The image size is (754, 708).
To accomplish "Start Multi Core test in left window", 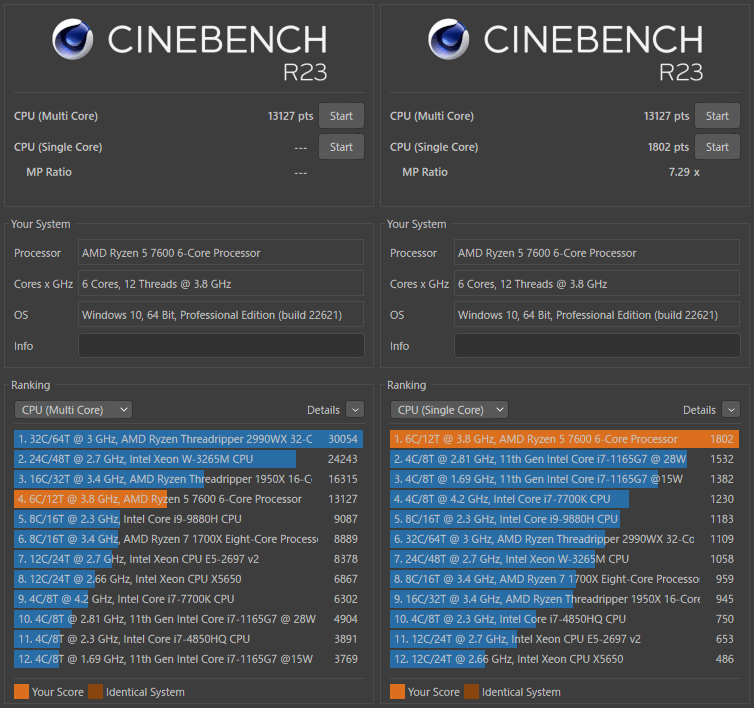I will pos(341,116).
